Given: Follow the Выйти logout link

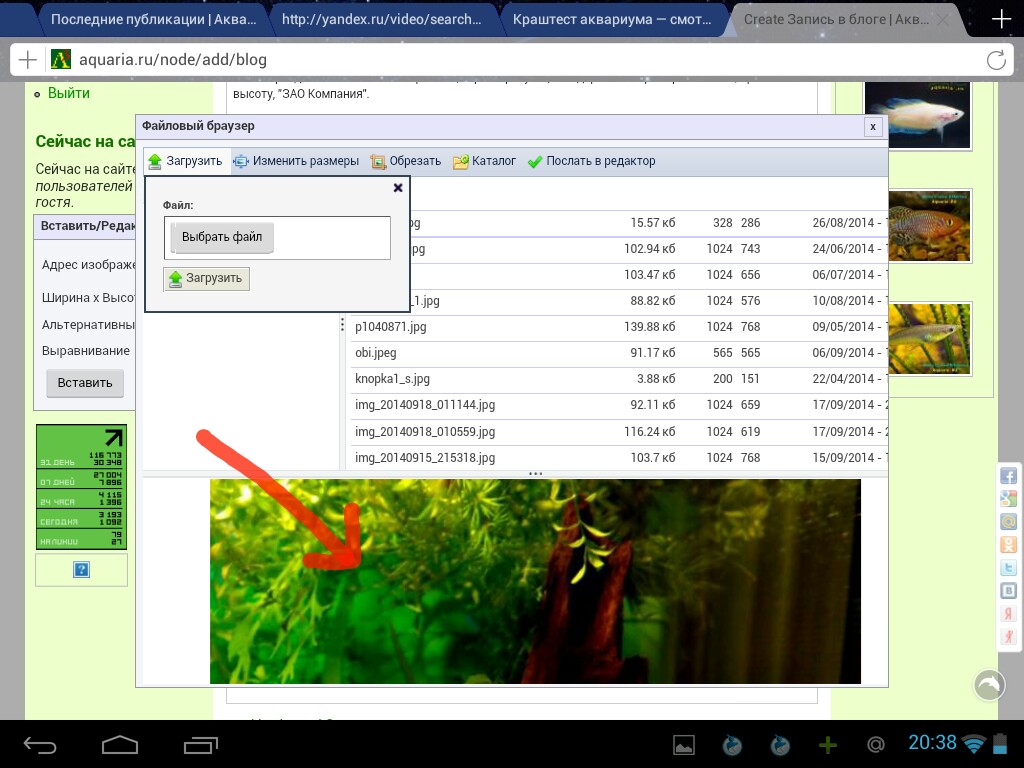Looking at the screenshot, I should coord(69,93).
